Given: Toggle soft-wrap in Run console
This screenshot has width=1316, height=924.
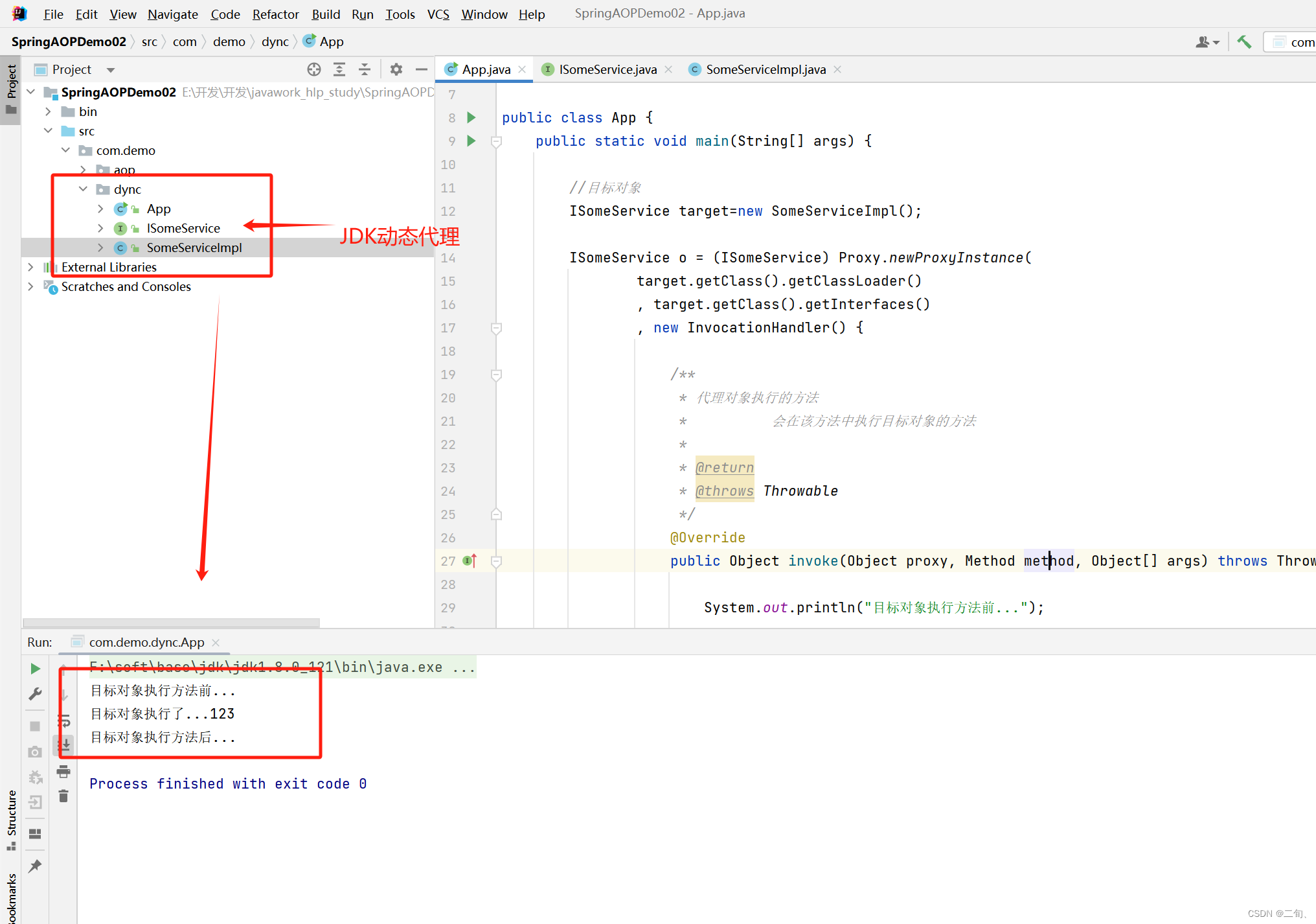Looking at the screenshot, I should 63,721.
